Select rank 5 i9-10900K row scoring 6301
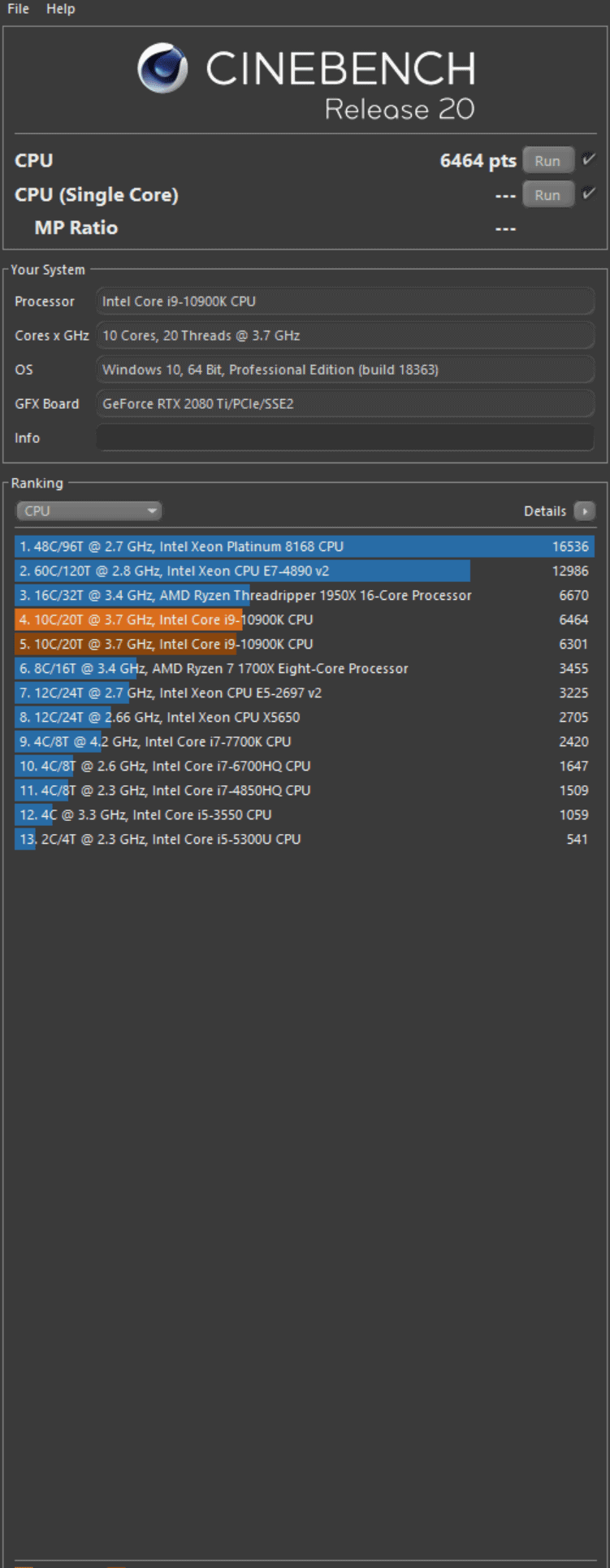610x1568 pixels. pyautogui.click(x=305, y=644)
